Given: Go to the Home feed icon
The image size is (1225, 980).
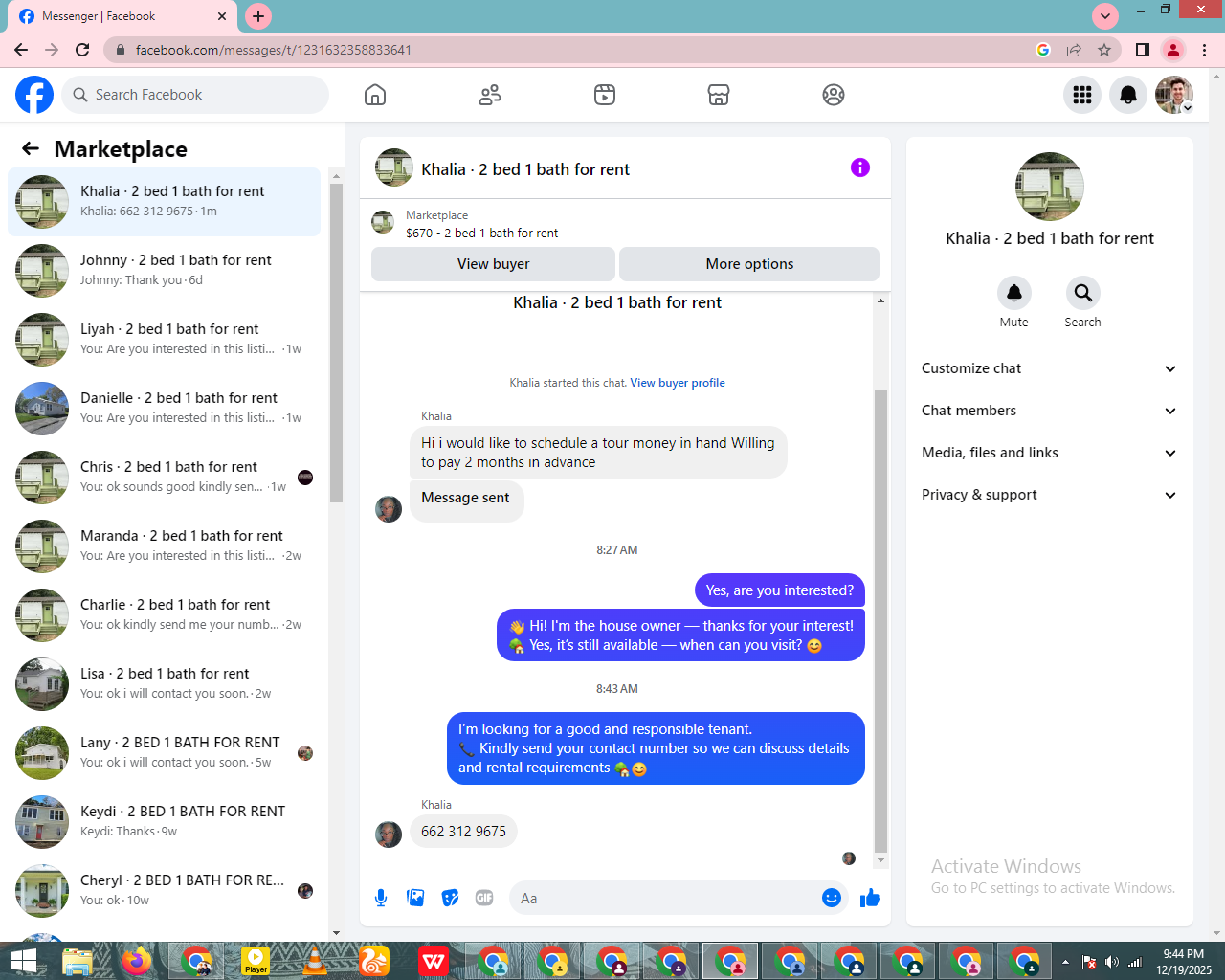Looking at the screenshot, I should pos(375,95).
